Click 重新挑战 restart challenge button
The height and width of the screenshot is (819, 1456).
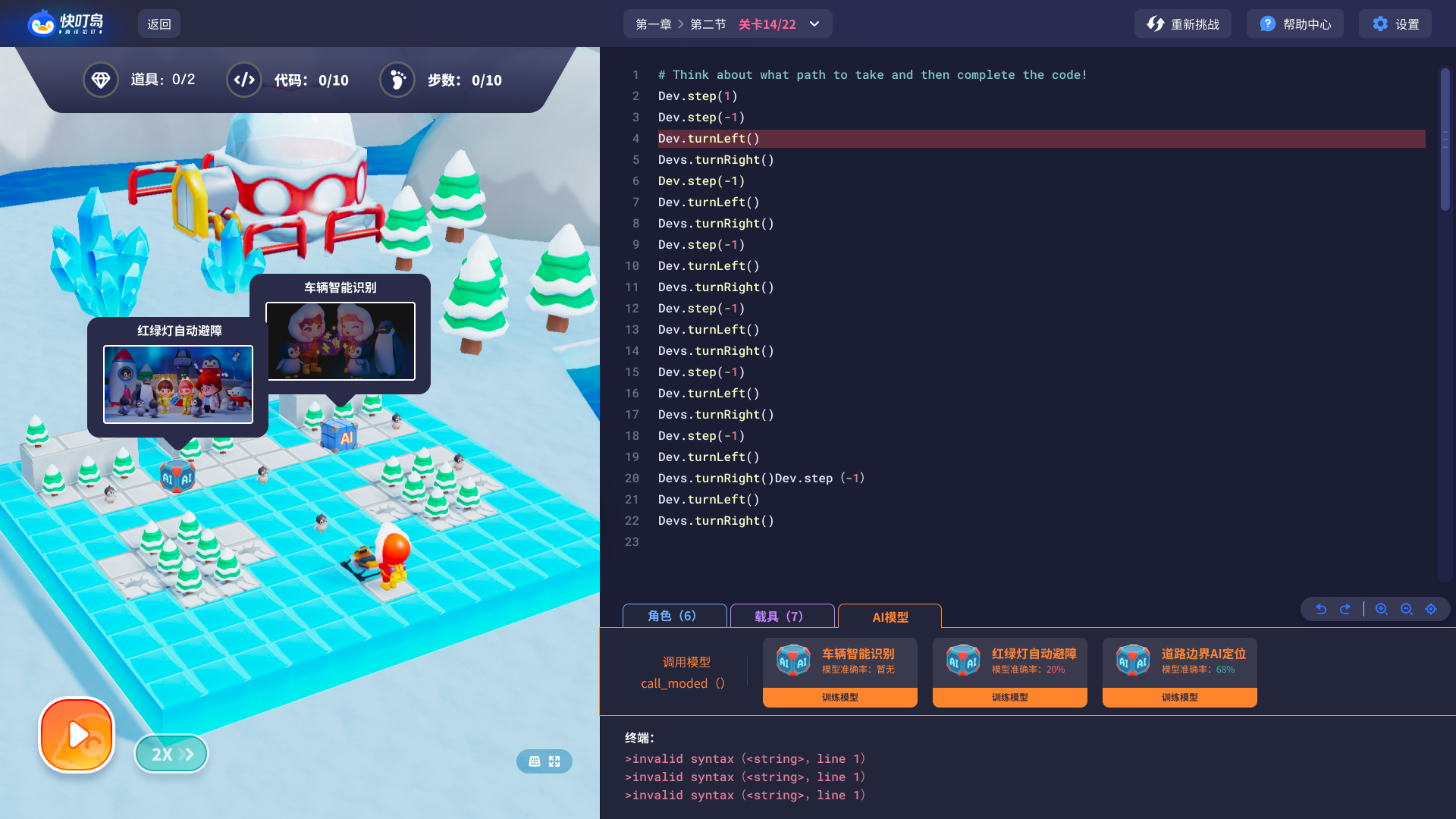(x=1183, y=24)
